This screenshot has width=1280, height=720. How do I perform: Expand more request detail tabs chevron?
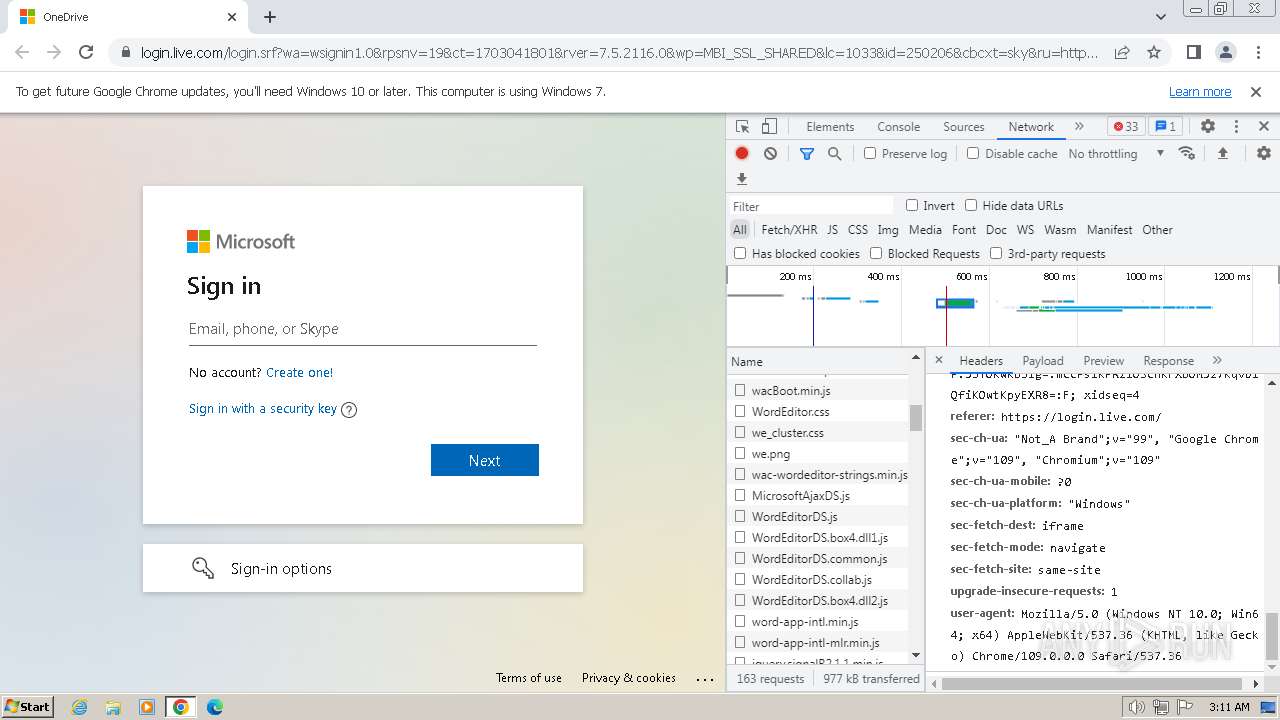tap(1217, 360)
